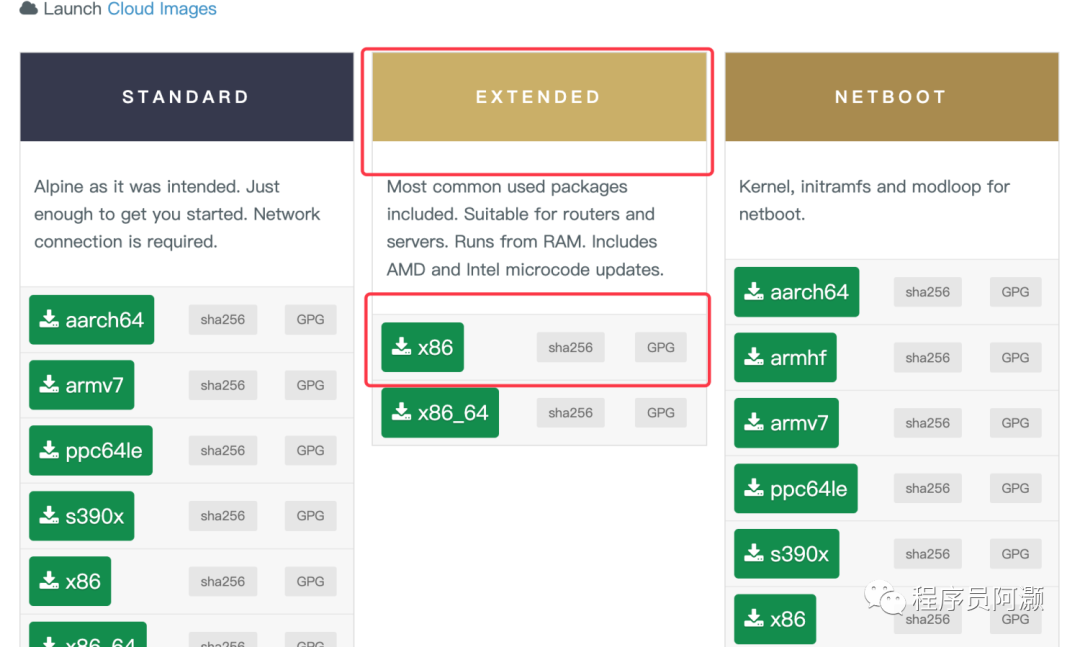Viewport: 1080px width, 647px height.
Task: Open sha256 for Standard ppc64le
Action: (222, 451)
